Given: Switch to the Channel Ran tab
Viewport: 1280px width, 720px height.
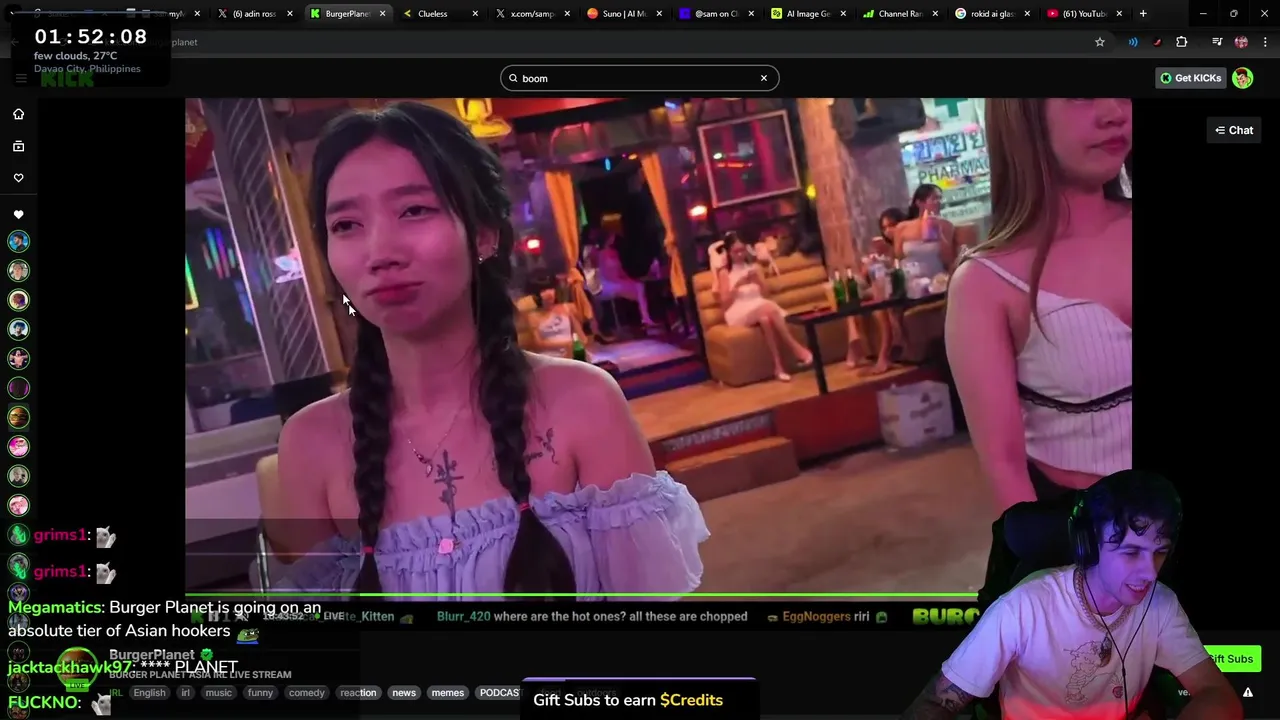Looking at the screenshot, I should click(898, 14).
